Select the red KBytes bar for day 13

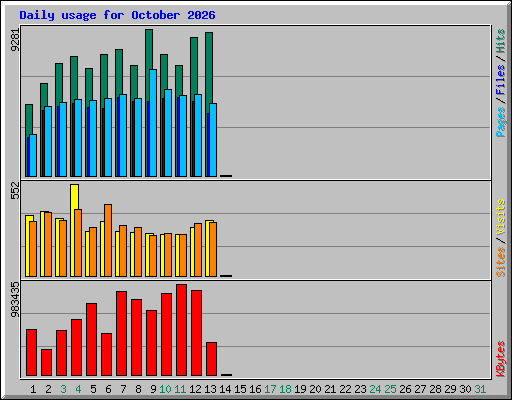pos(211,359)
